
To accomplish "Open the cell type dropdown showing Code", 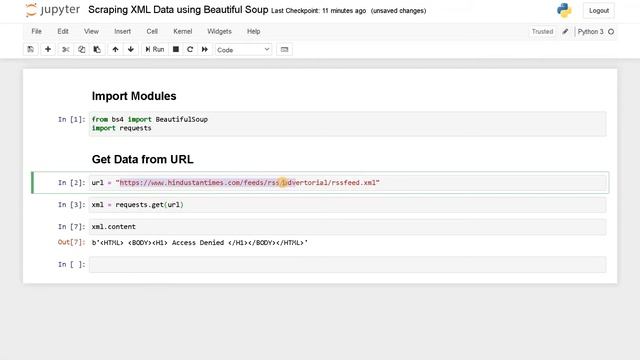I will (243, 50).
